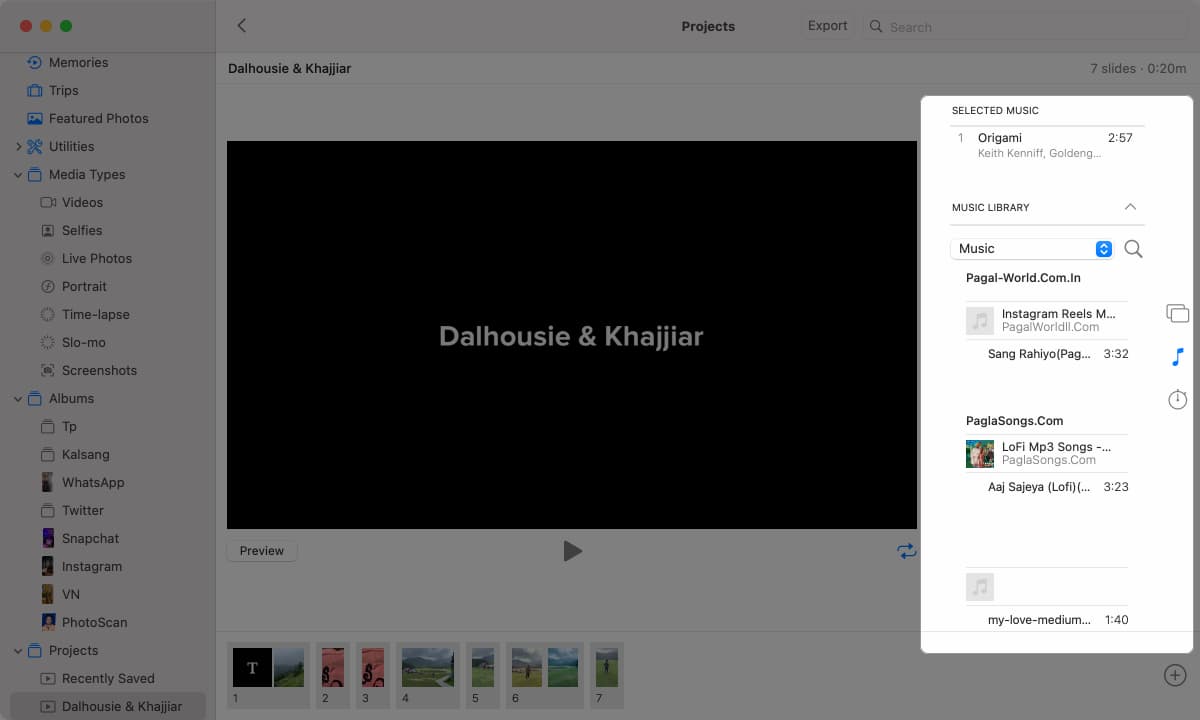Choose Aaj Sajeya (Lofi) song
1200x720 pixels.
pos(1047,487)
